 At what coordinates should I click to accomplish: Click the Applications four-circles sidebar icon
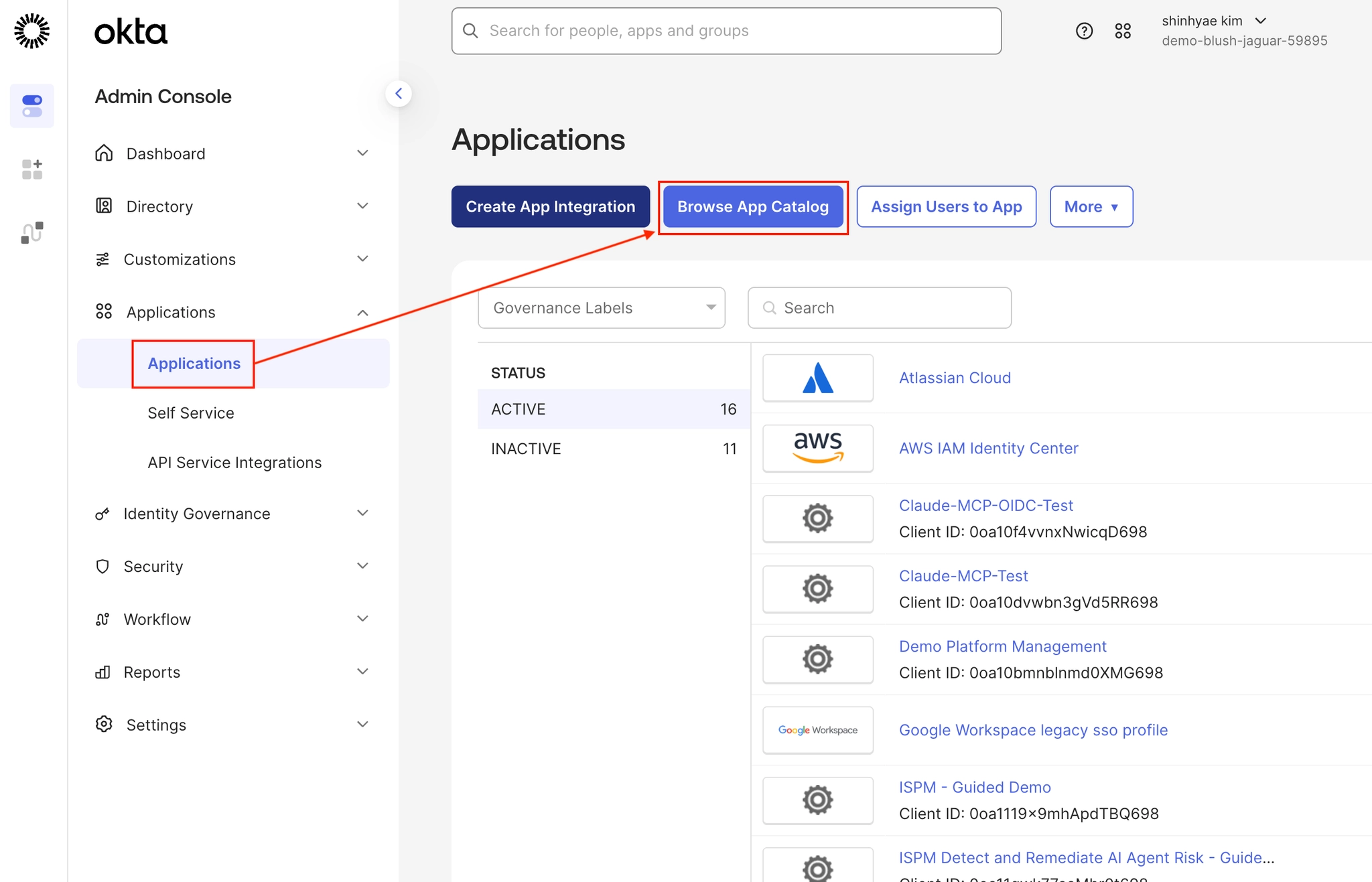pyautogui.click(x=104, y=311)
